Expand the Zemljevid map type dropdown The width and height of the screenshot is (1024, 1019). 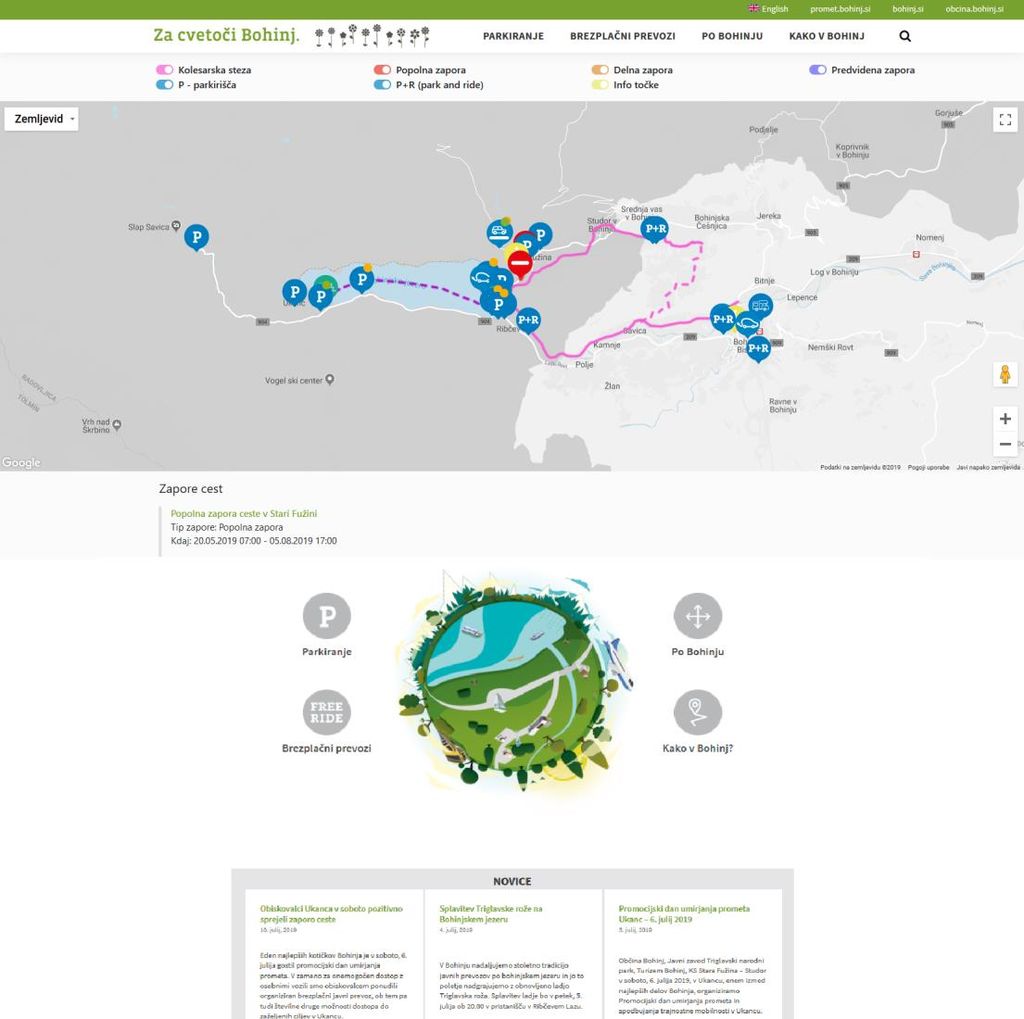(x=41, y=119)
